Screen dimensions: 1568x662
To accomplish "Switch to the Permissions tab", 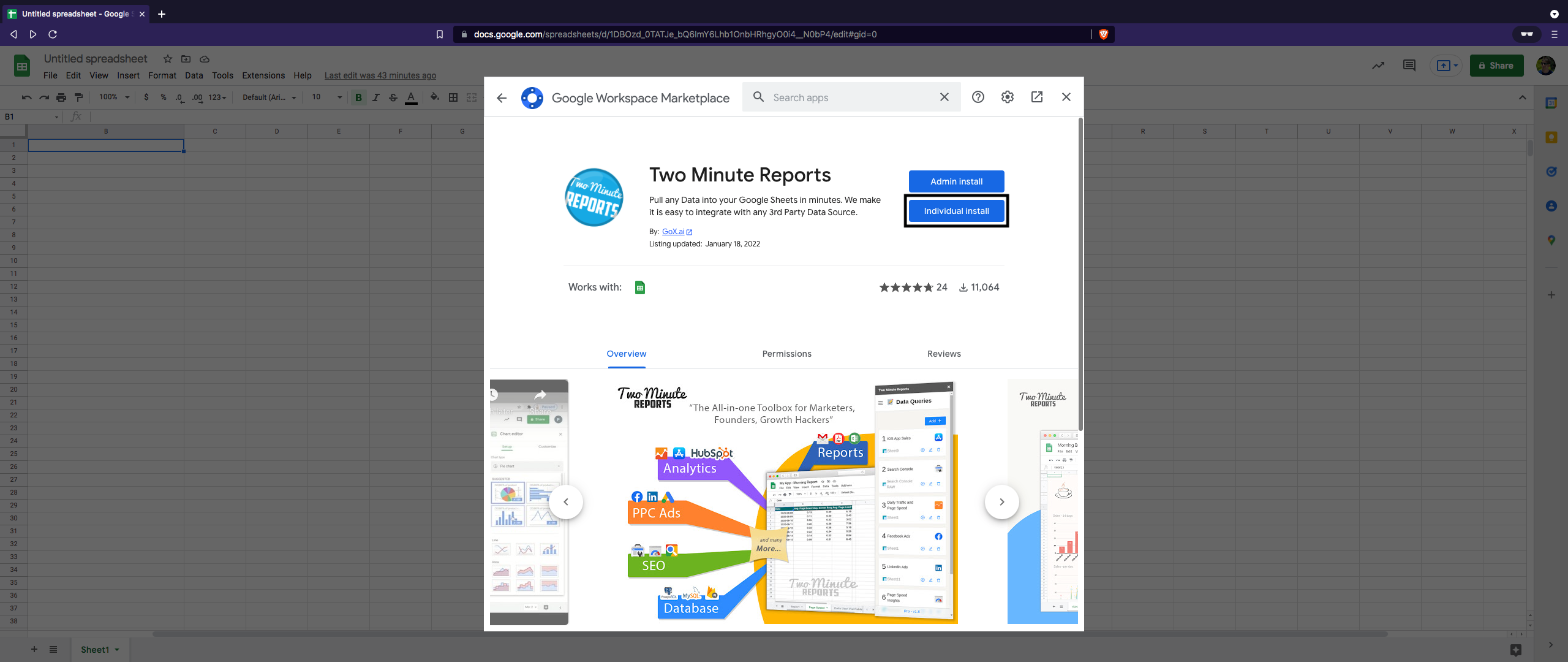I will pos(786,354).
